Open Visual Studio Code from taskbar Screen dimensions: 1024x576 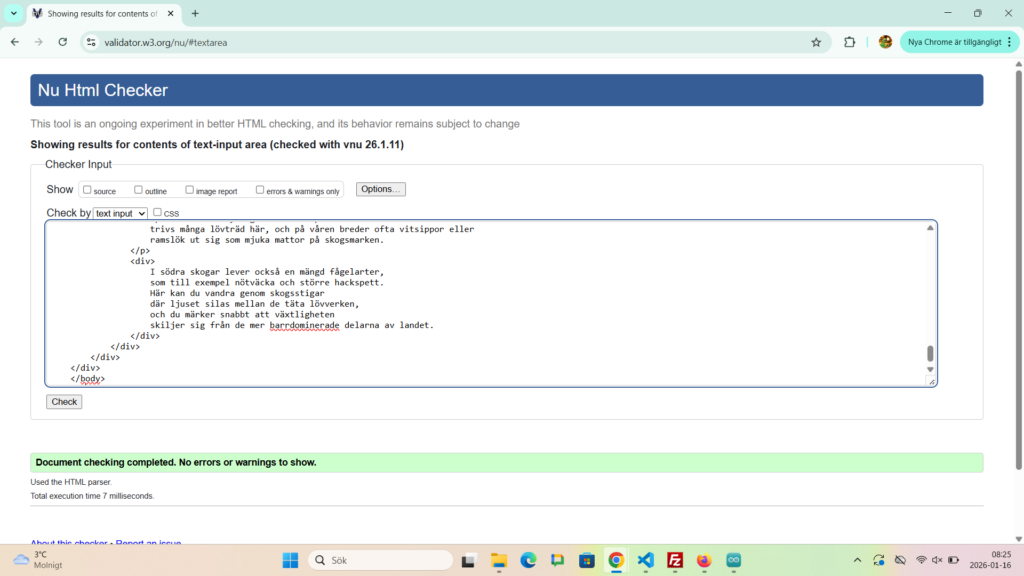645,560
